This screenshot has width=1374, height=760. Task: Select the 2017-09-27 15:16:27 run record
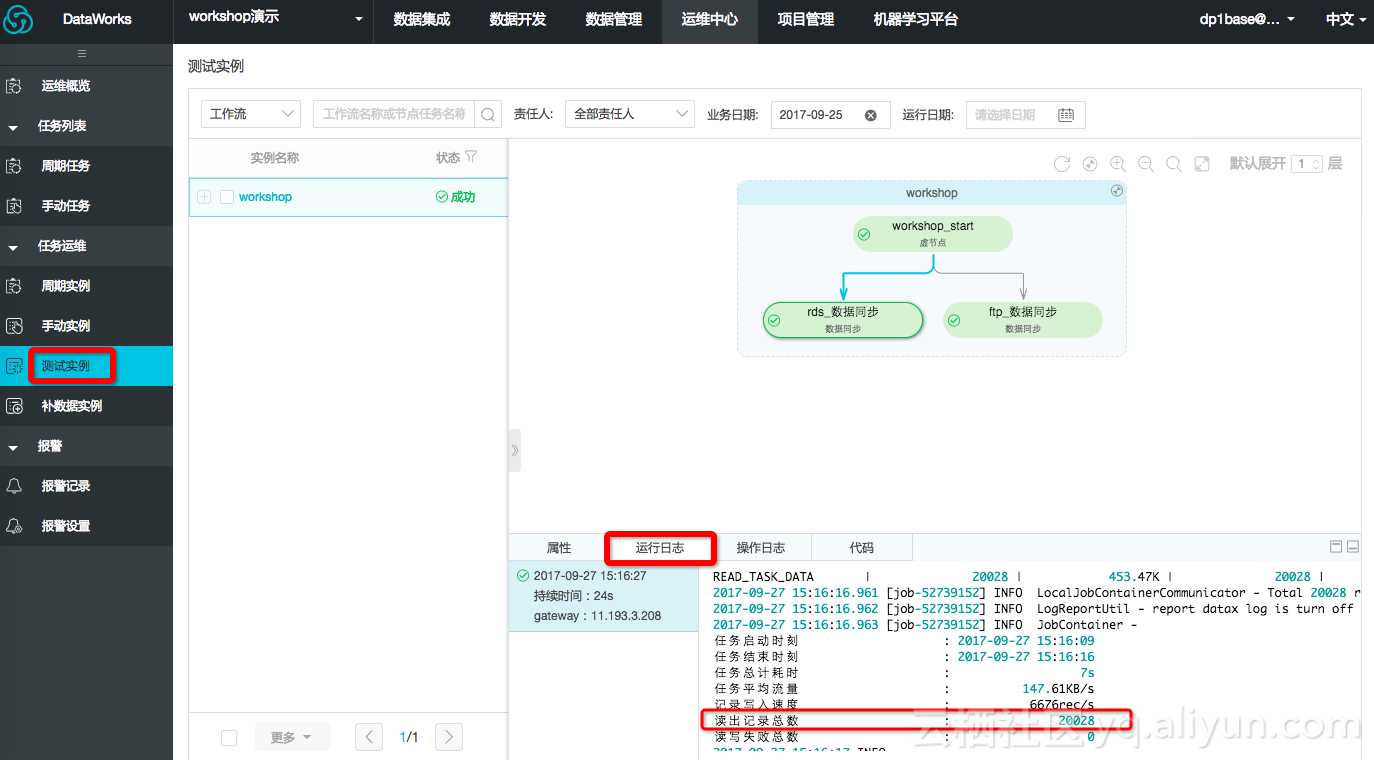click(603, 596)
